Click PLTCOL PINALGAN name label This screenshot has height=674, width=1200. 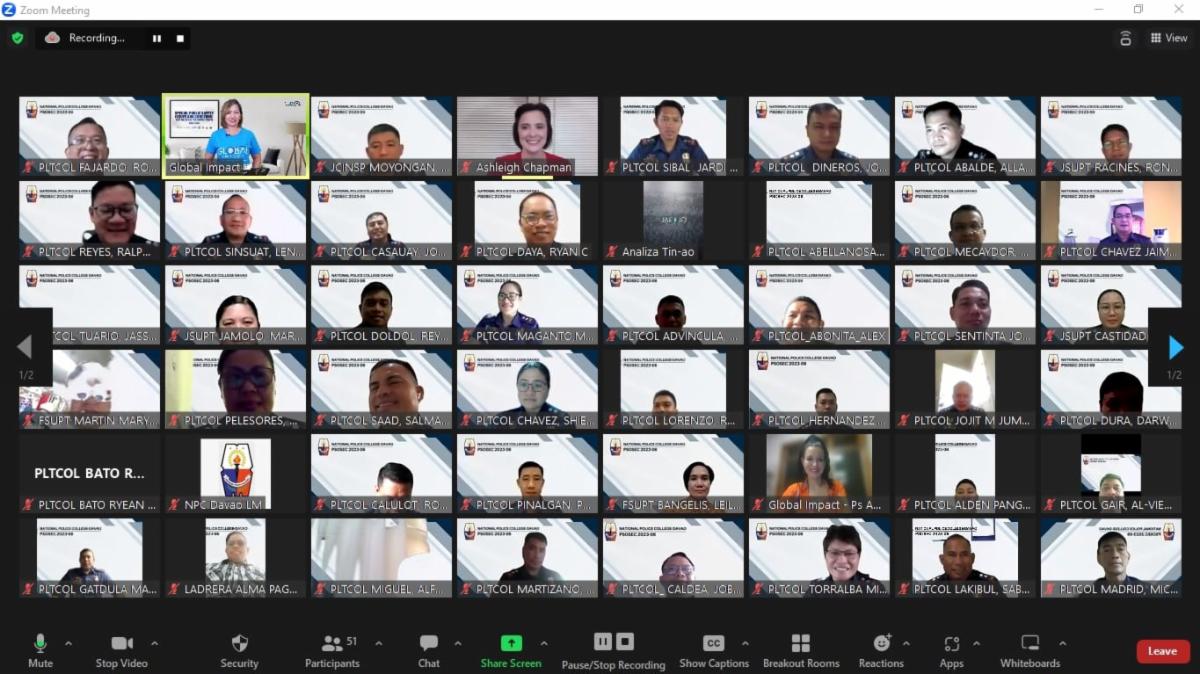(534, 505)
